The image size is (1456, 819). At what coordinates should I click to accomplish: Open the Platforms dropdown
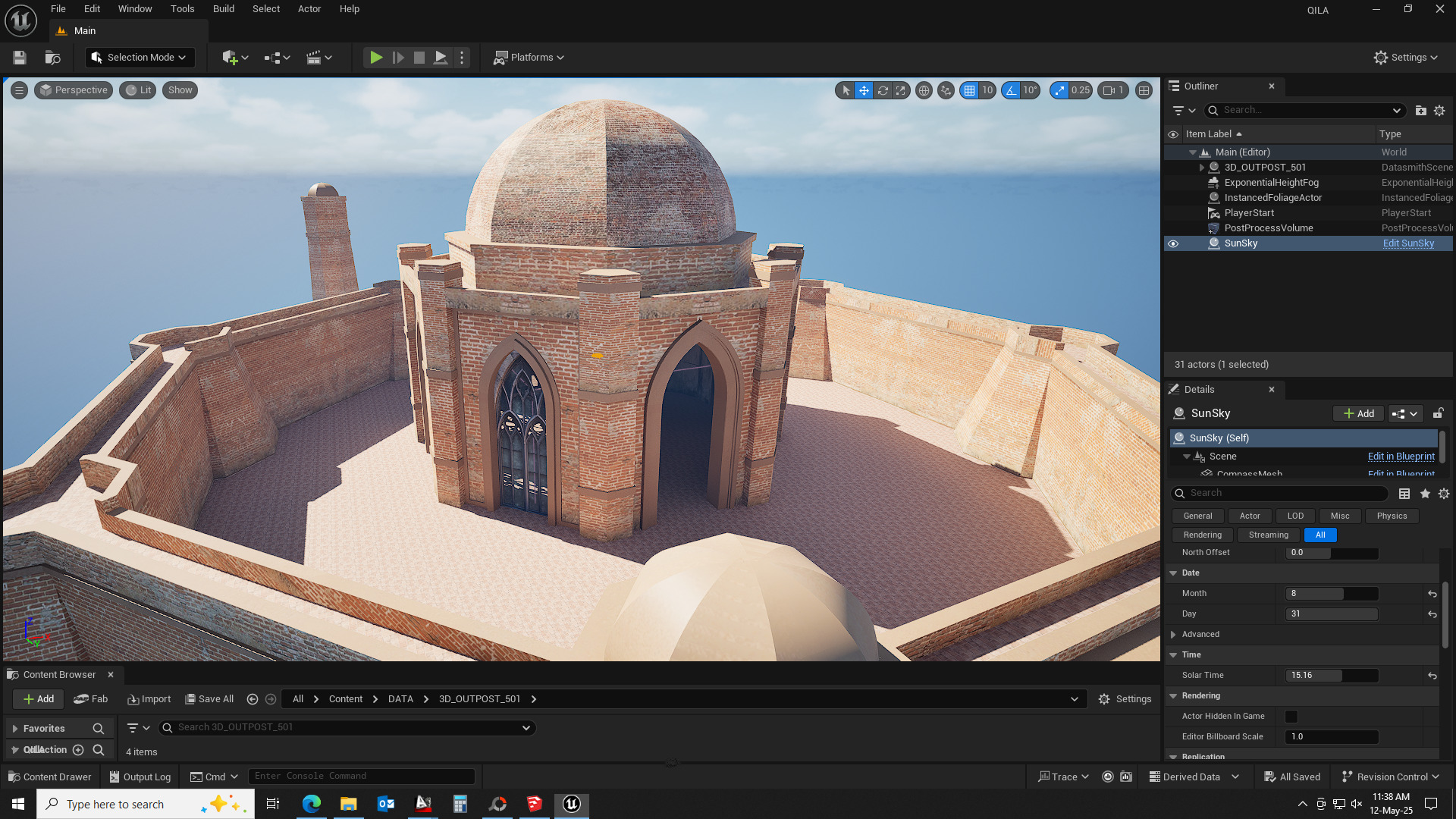click(x=529, y=58)
